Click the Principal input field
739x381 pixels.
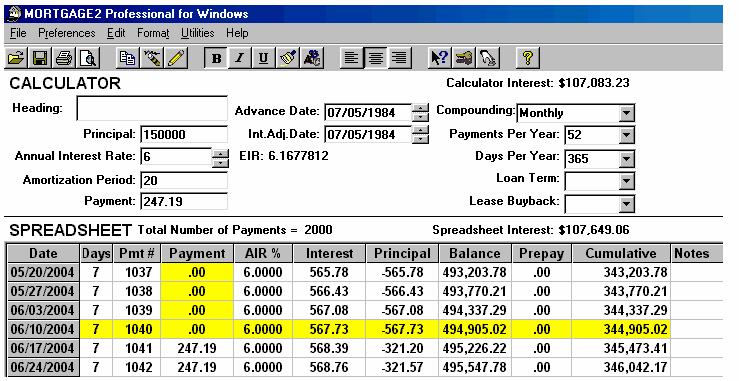click(x=184, y=134)
